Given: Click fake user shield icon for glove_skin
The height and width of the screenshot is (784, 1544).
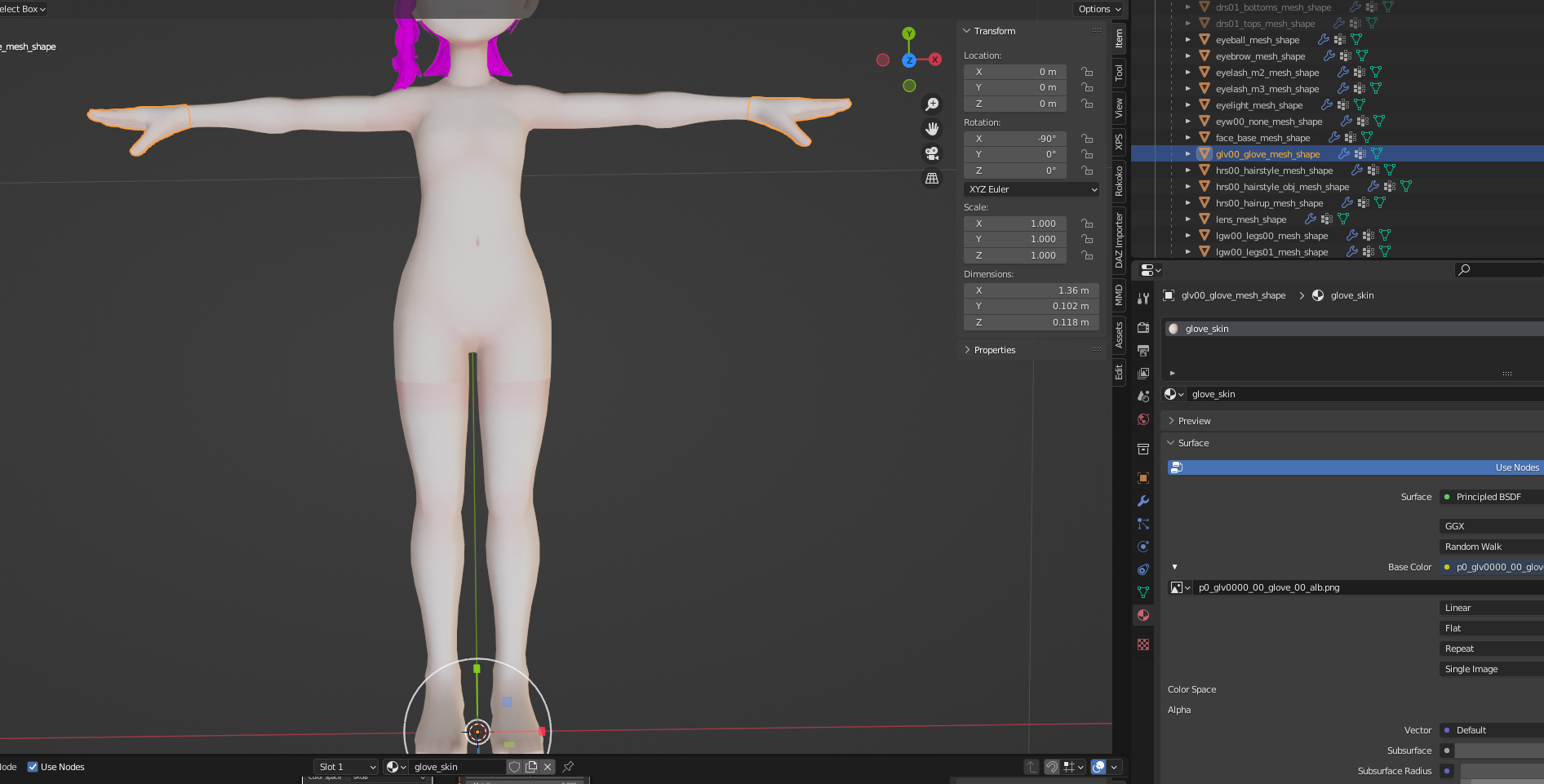Looking at the screenshot, I should point(514,766).
